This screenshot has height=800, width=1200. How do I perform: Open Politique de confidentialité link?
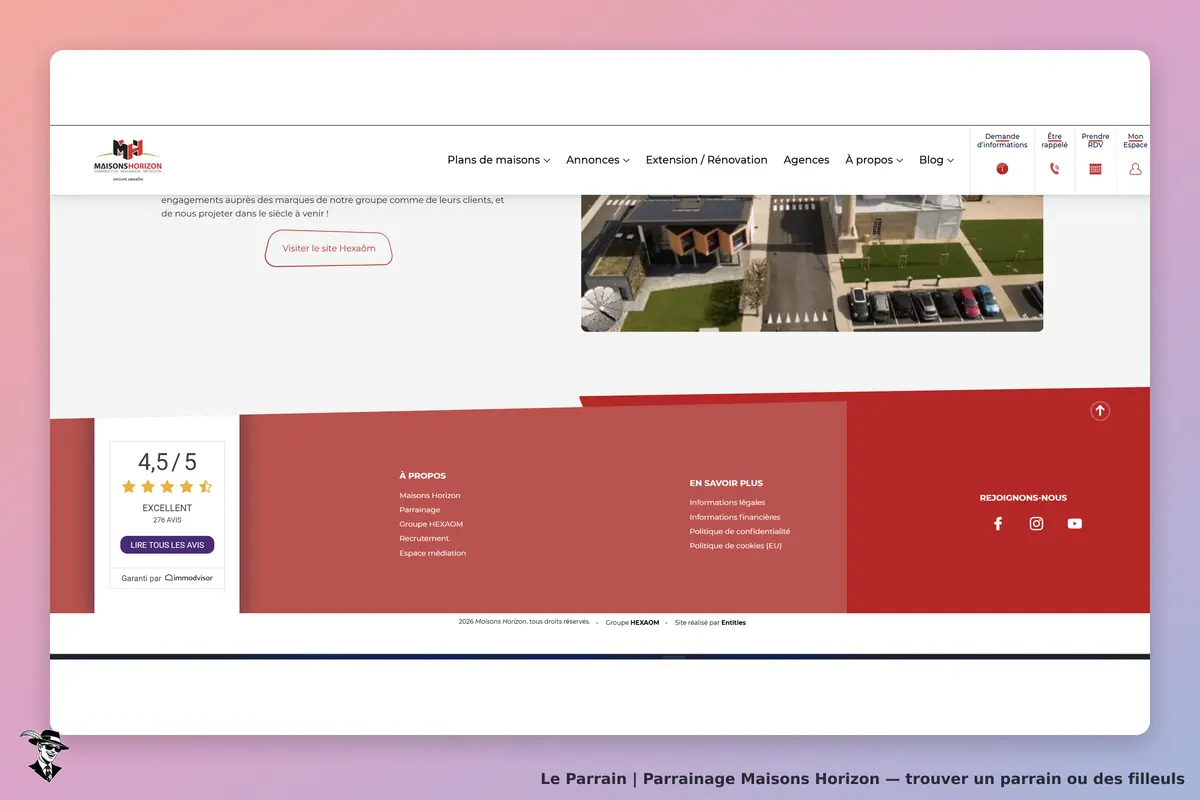pos(739,531)
